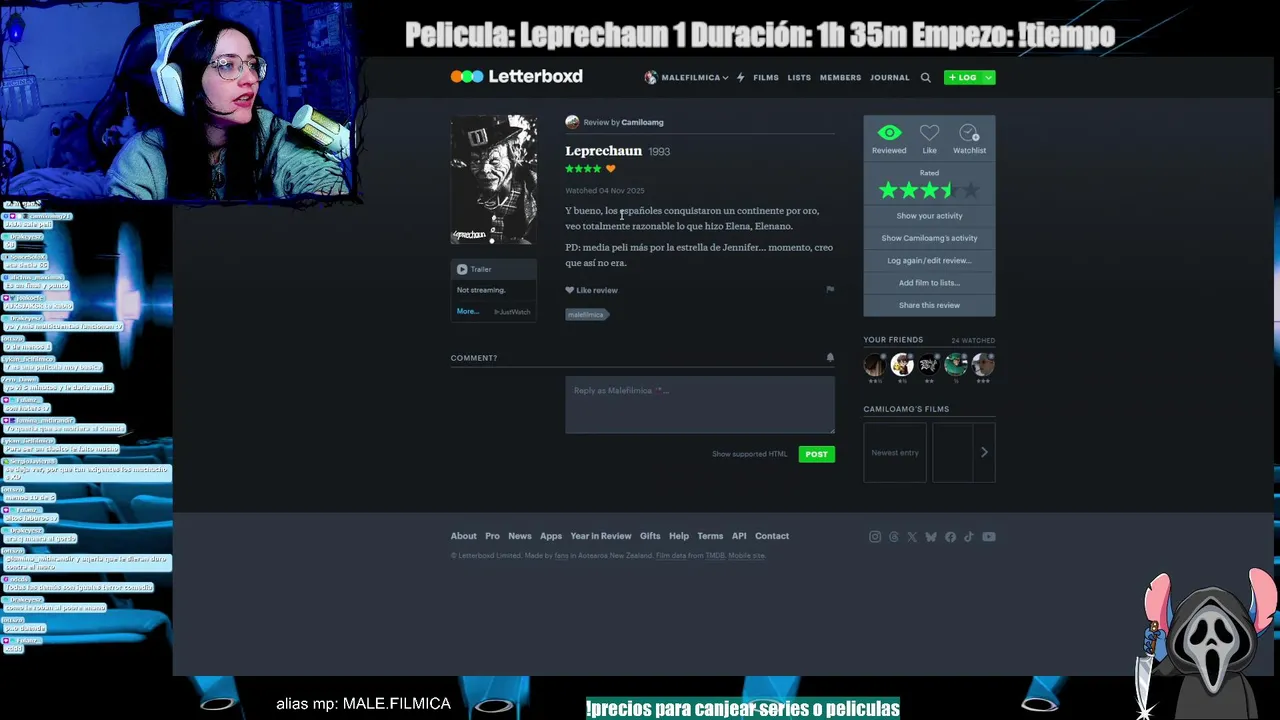Report this review with the flag icon

coord(829,289)
